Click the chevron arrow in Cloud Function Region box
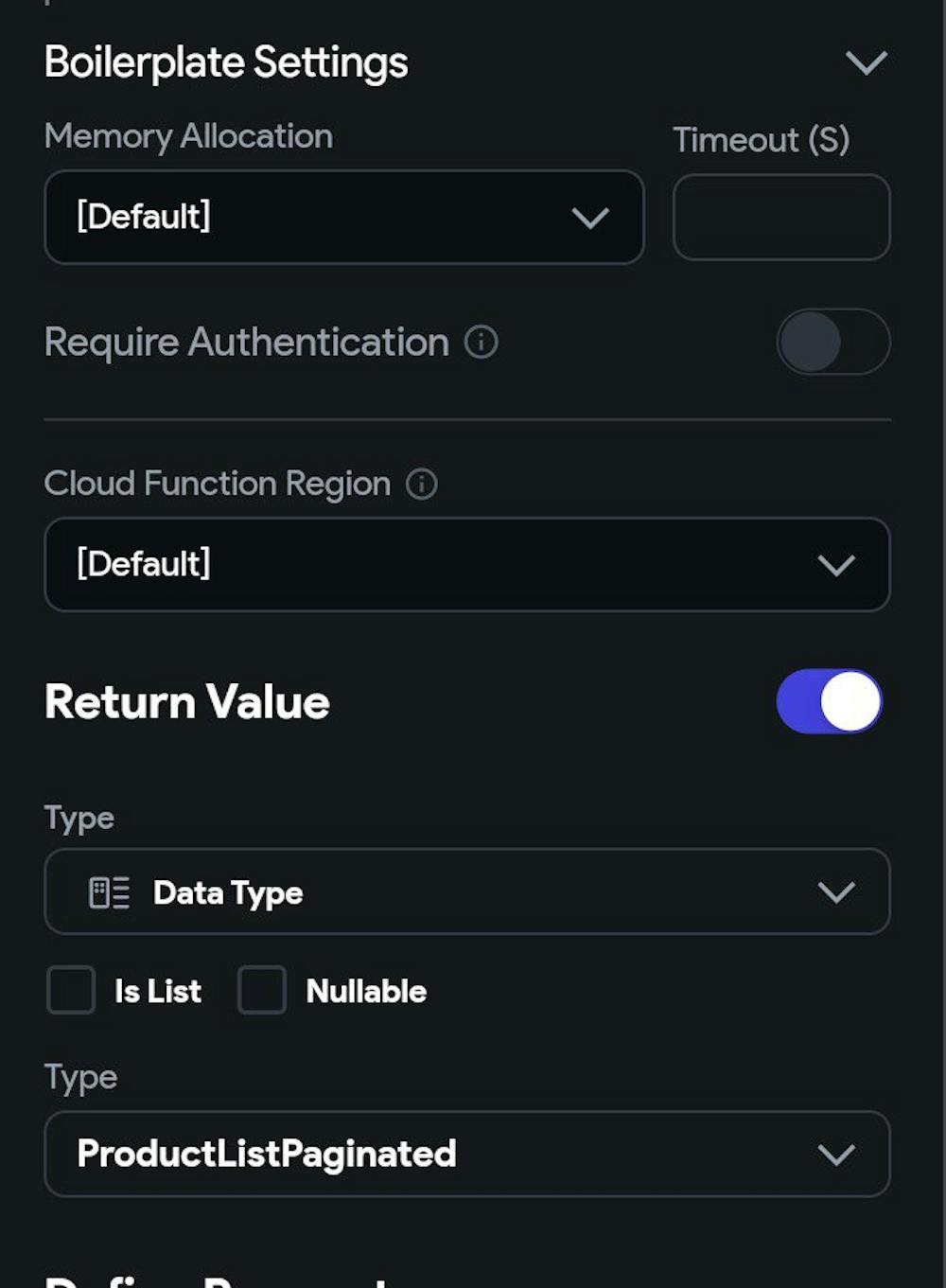 [836, 565]
